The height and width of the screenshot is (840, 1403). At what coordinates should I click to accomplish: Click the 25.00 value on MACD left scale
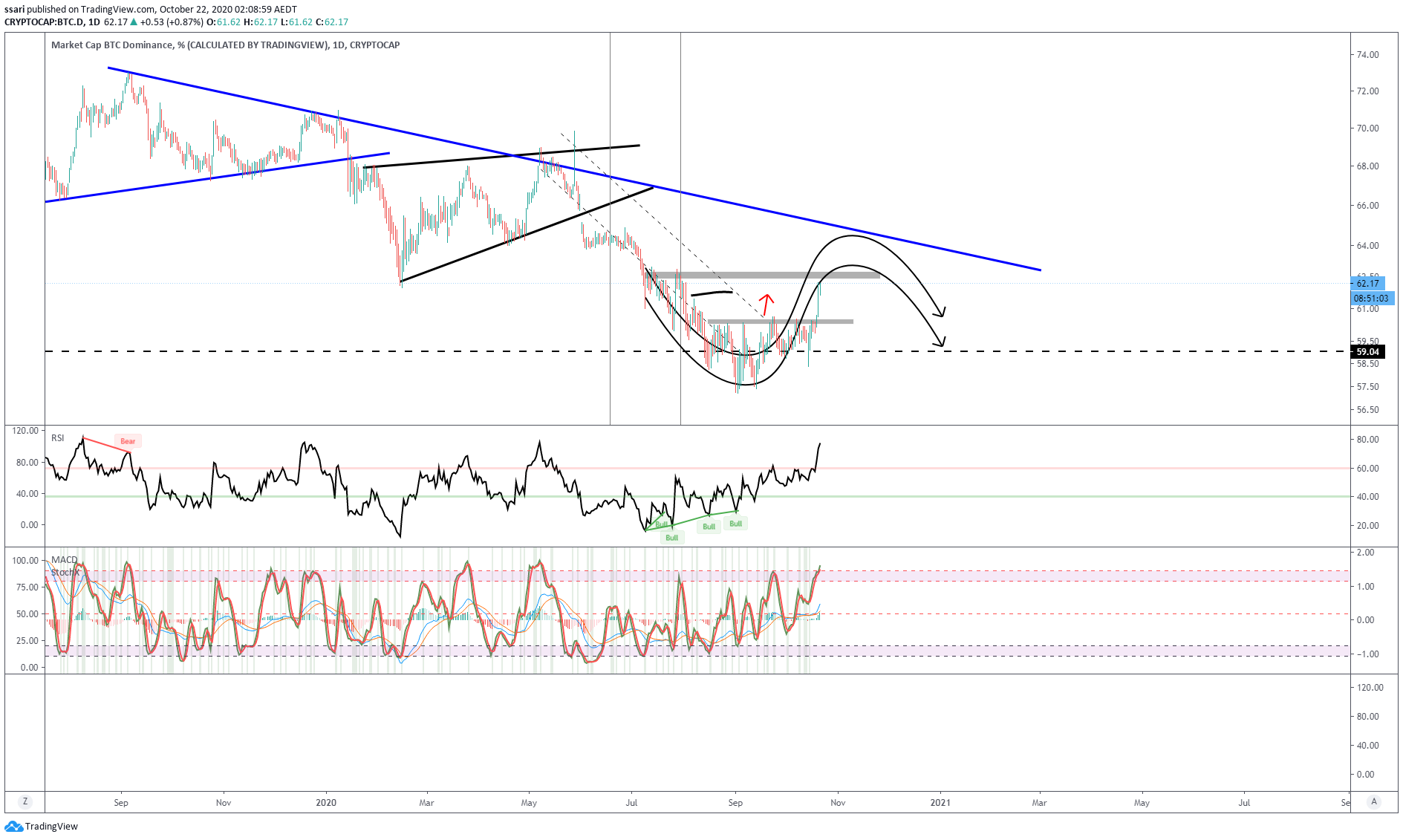click(28, 640)
